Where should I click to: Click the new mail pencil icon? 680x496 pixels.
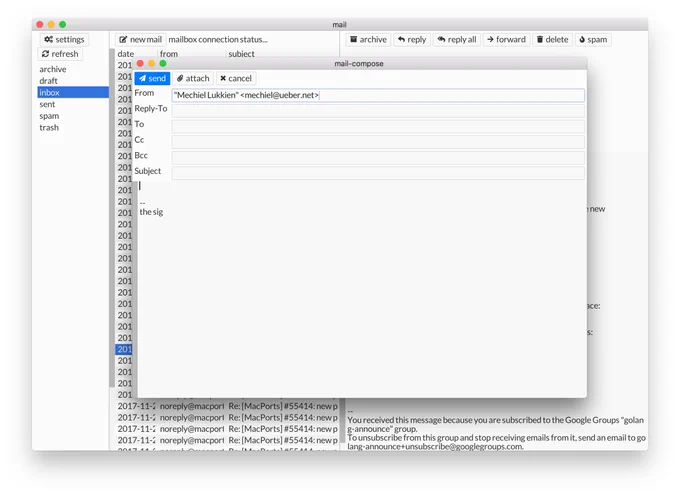[123, 39]
